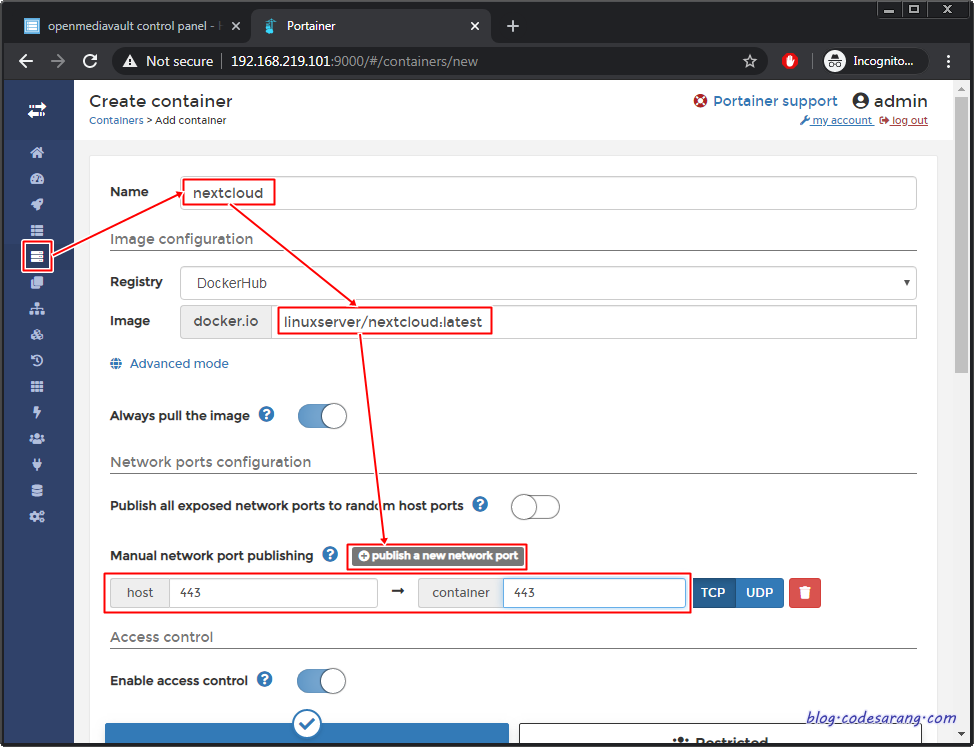Open a new browser tab

point(512,26)
